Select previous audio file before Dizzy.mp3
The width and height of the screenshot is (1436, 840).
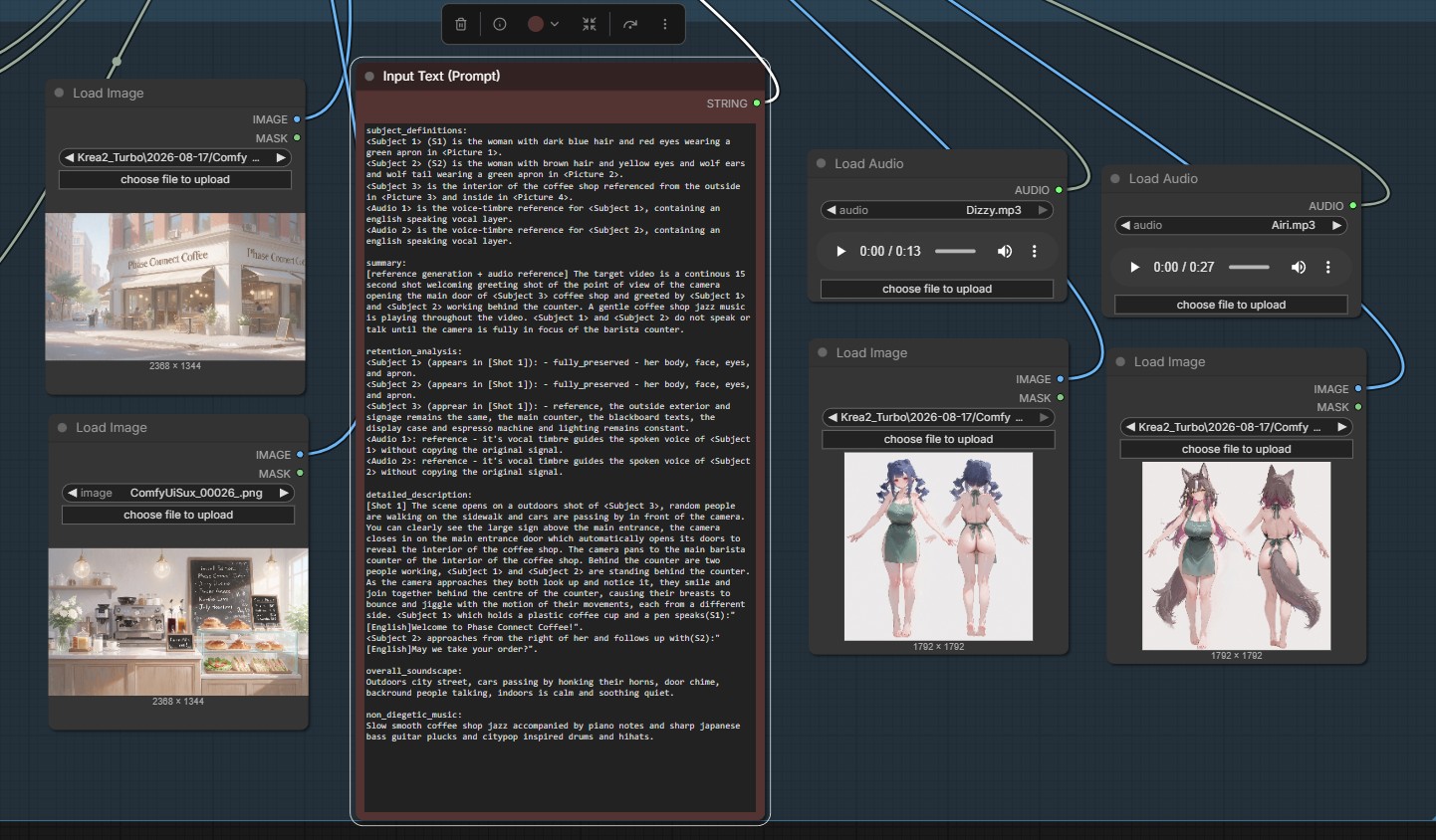click(832, 210)
